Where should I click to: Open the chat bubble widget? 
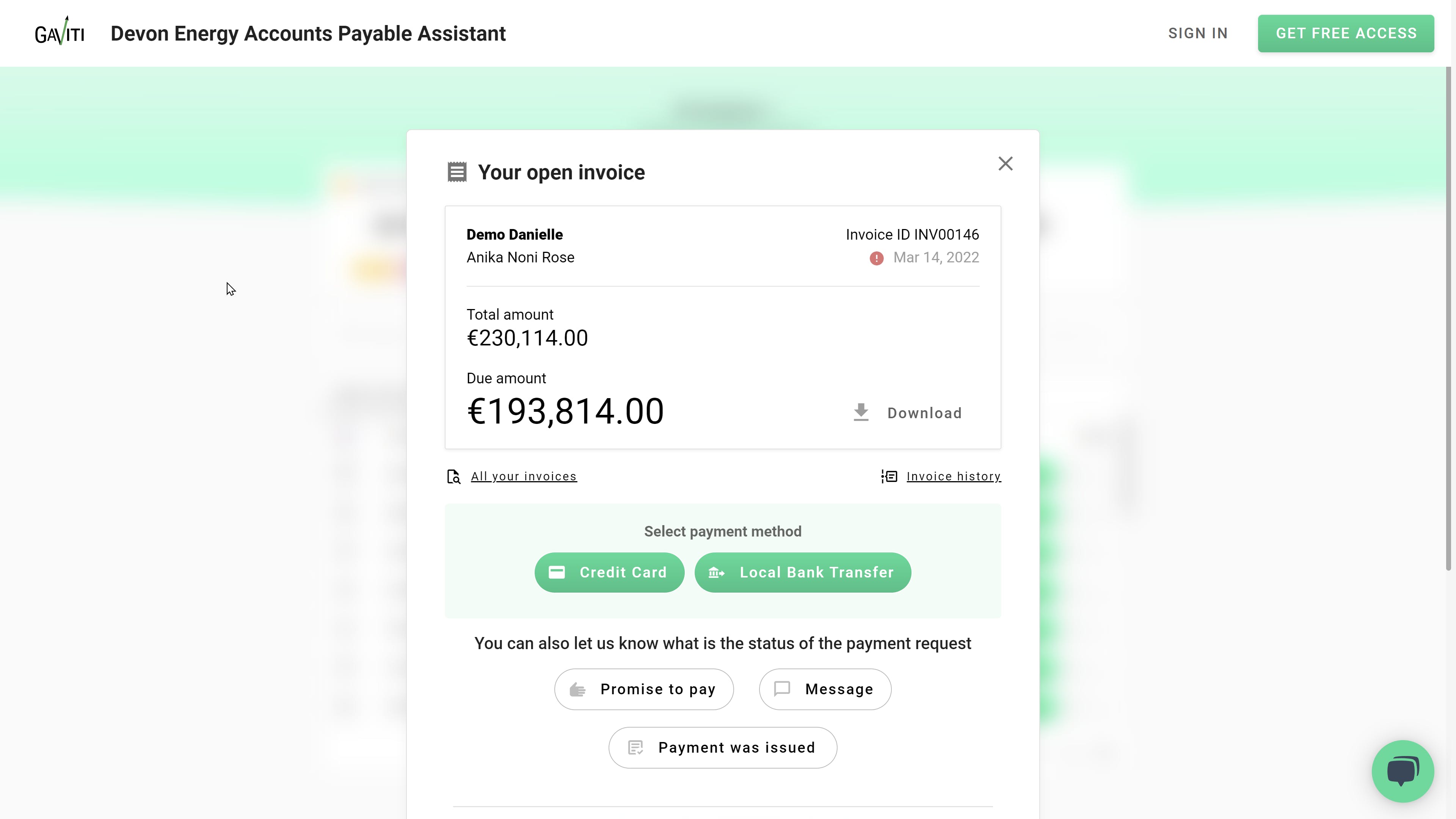point(1402,771)
